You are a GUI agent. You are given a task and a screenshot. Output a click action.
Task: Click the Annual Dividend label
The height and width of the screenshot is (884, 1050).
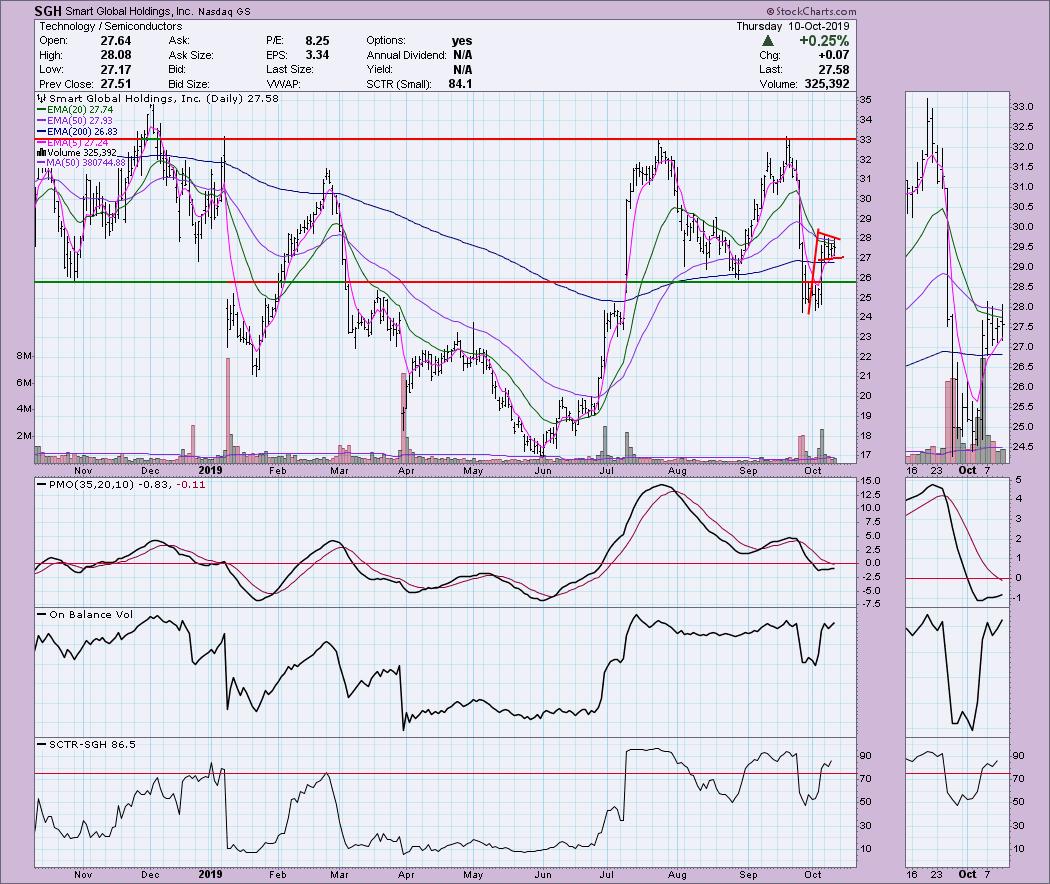tap(406, 55)
